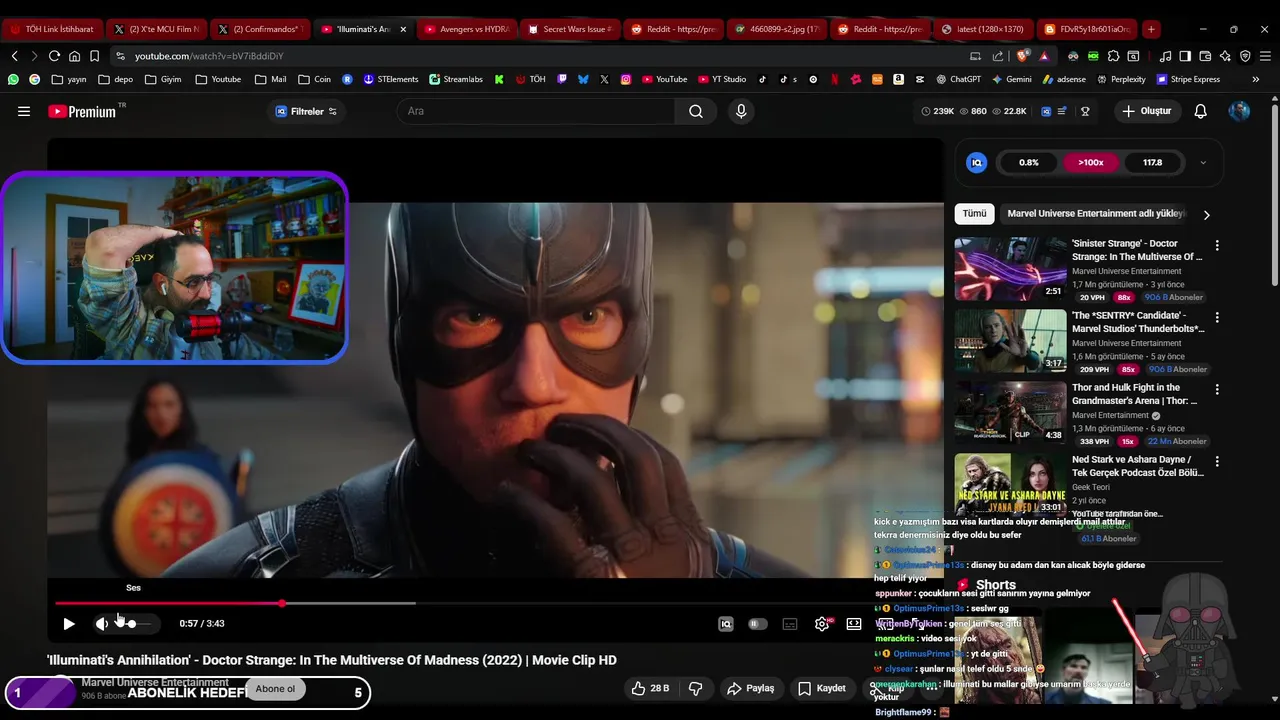Click the search magnifier button
This screenshot has height=720, width=1280.
[x=696, y=112]
